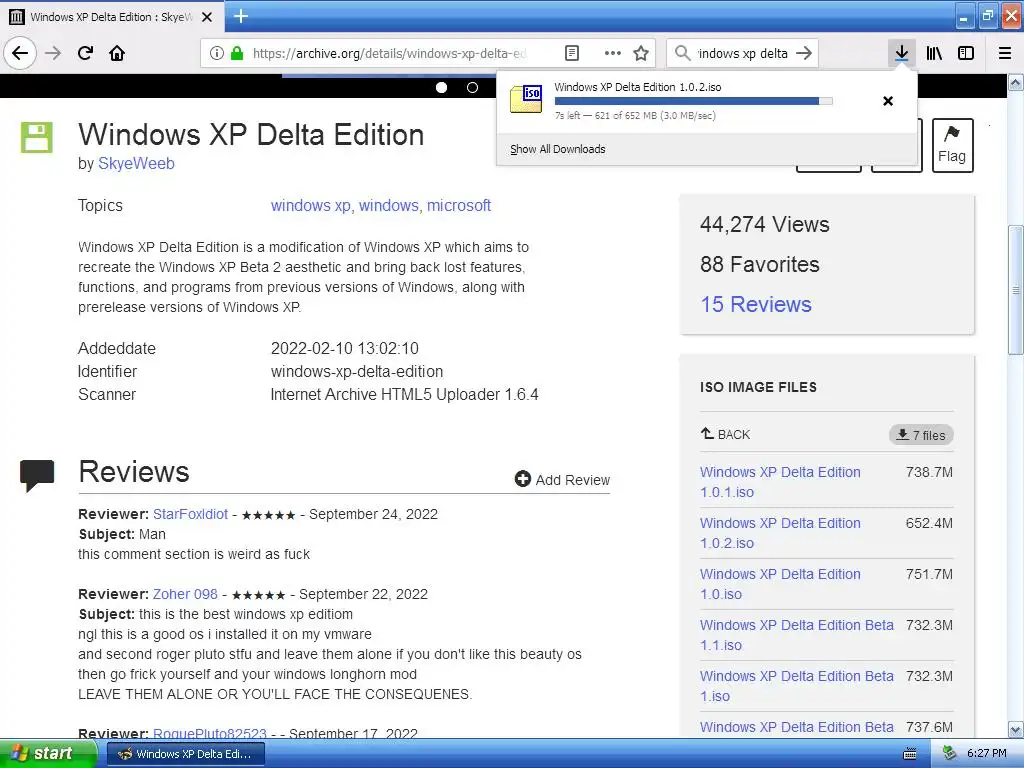Viewport: 1024px width, 768px height.
Task: Show sidebars toolbar icon
Action: coord(966,53)
